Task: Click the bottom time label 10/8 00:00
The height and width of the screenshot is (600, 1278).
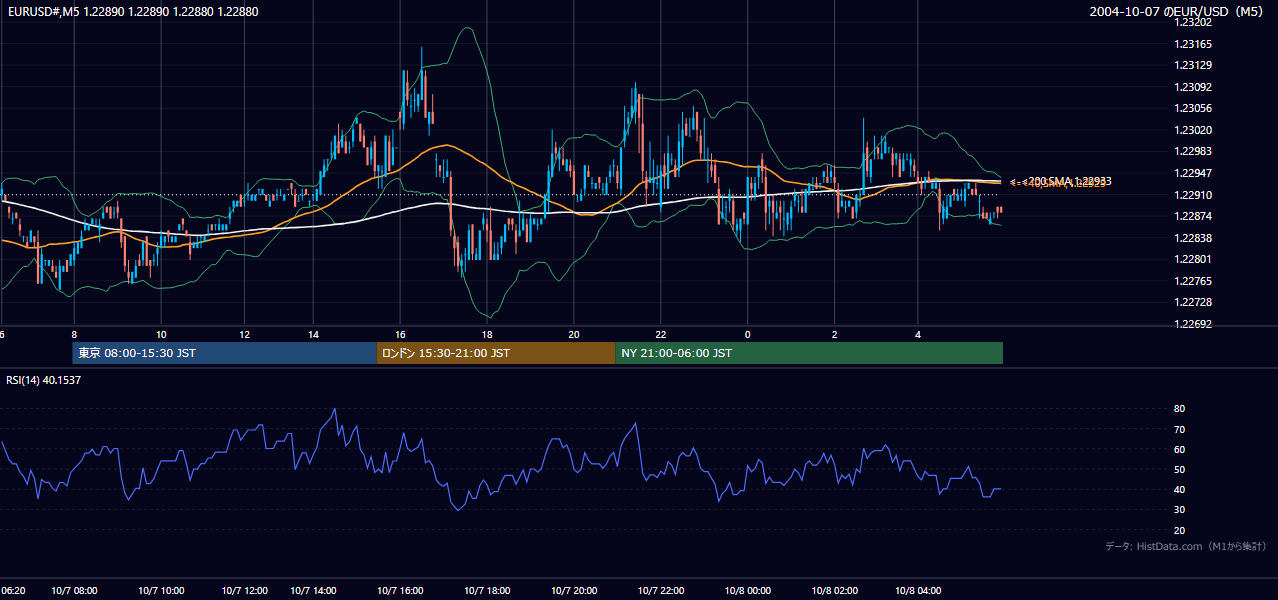Action: pyautogui.click(x=747, y=591)
